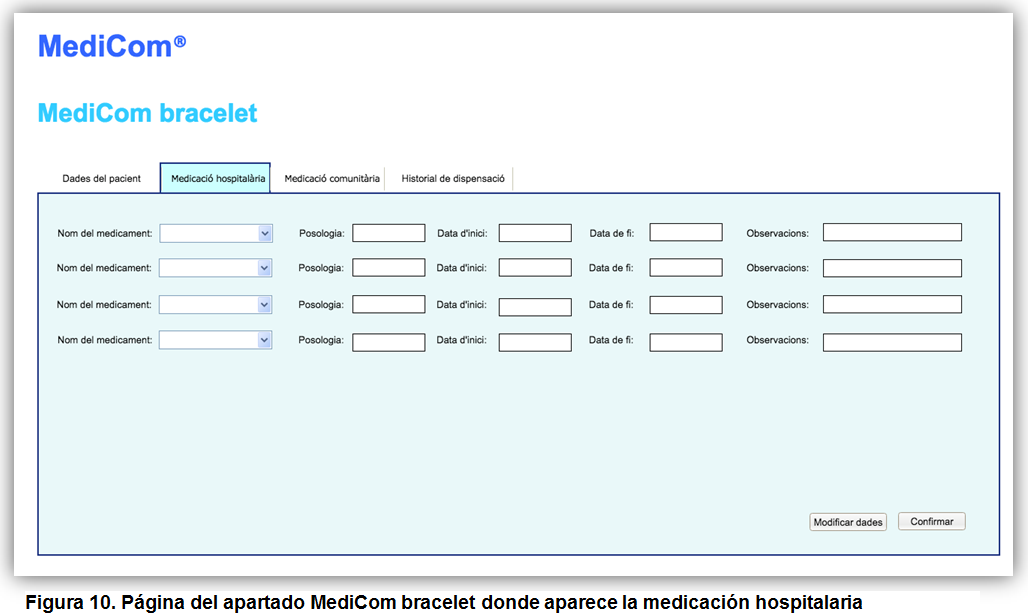The height and width of the screenshot is (613, 1028).
Task: Expand second Nom del medicament dropdown
Action: tap(216, 267)
